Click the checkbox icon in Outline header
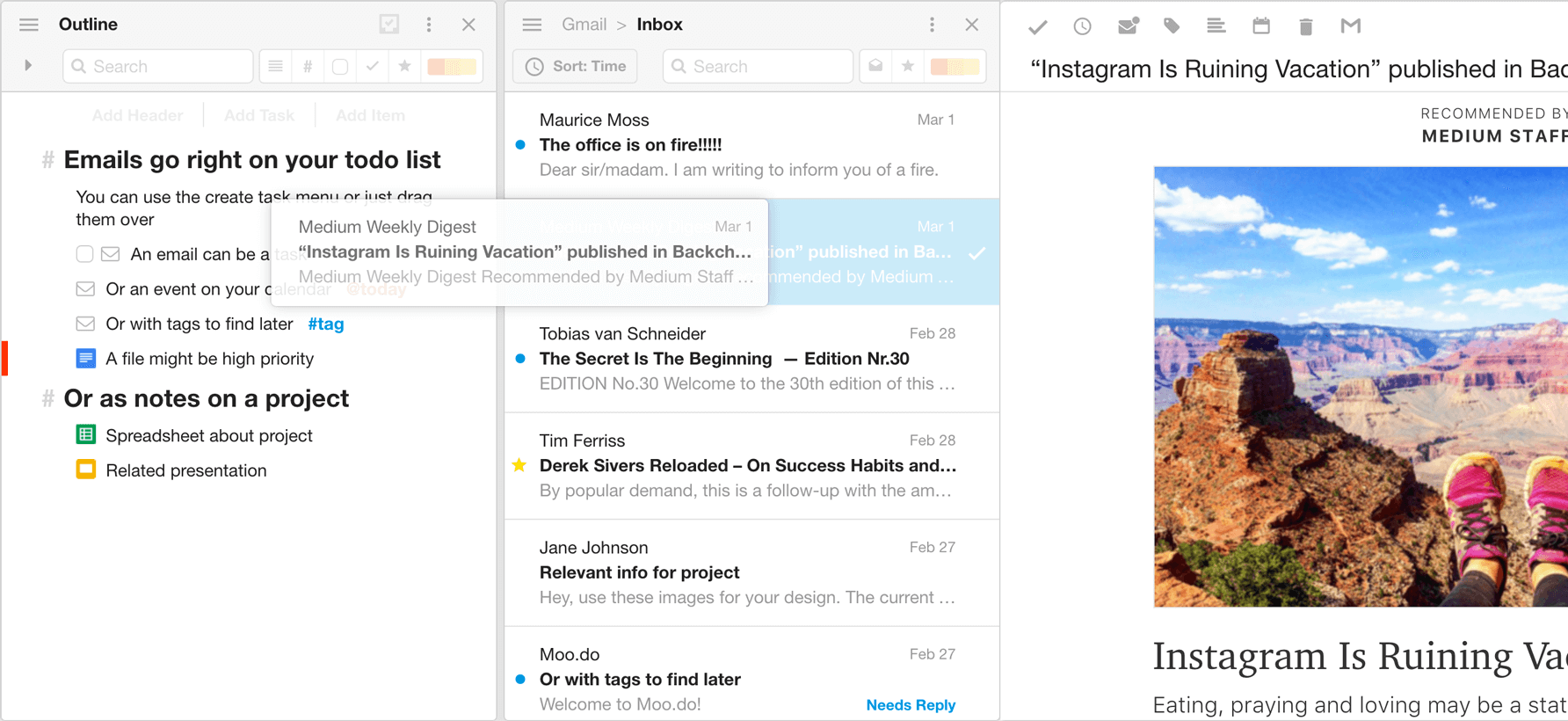 (x=389, y=25)
